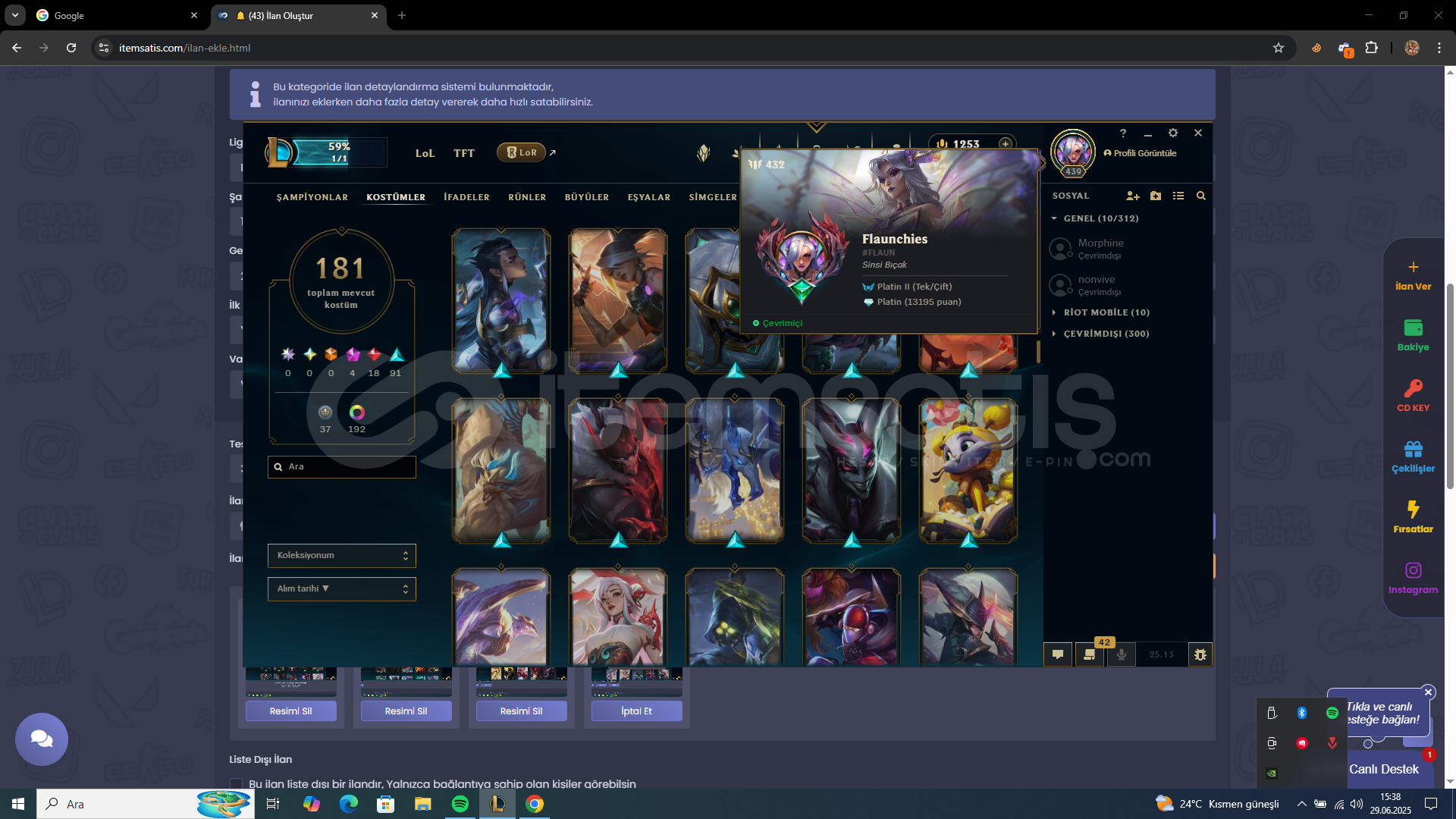Click the Bluetooth icon in system tray
This screenshot has width=1456, height=819.
[1302, 713]
